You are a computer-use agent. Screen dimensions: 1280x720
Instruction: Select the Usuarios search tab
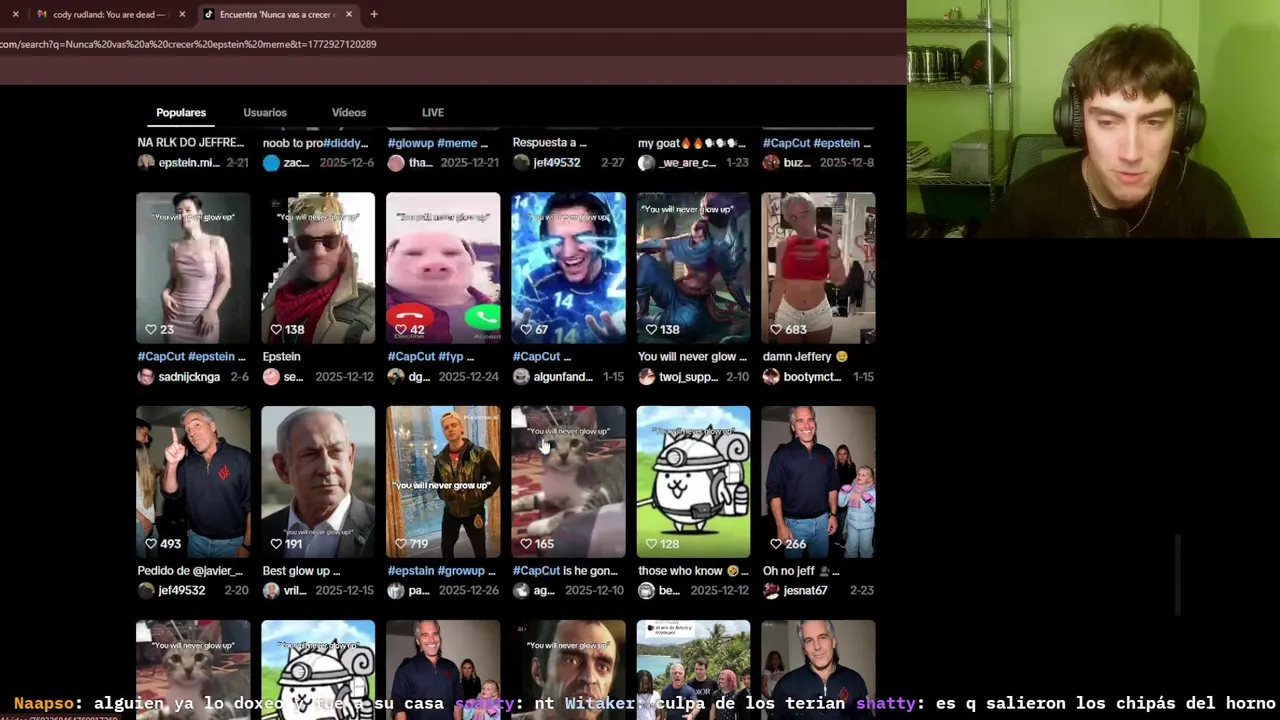coord(265,113)
